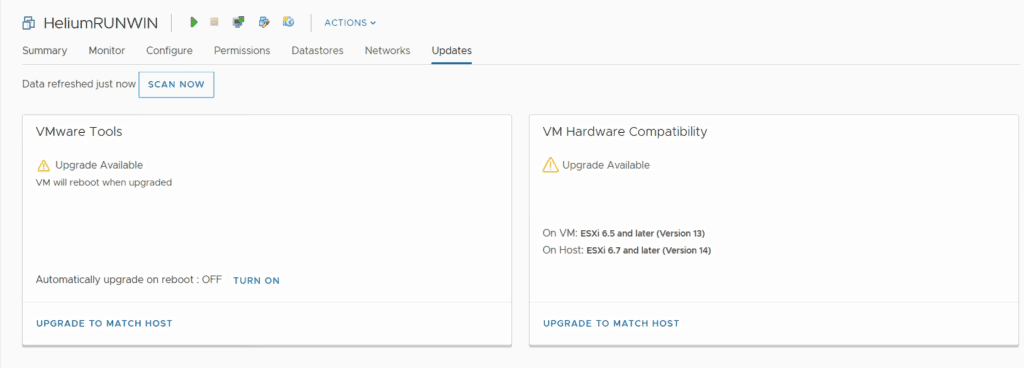The image size is (1024, 368).
Task: Click the HeliumRUNWIN virtual machine icon
Action: click(29, 23)
